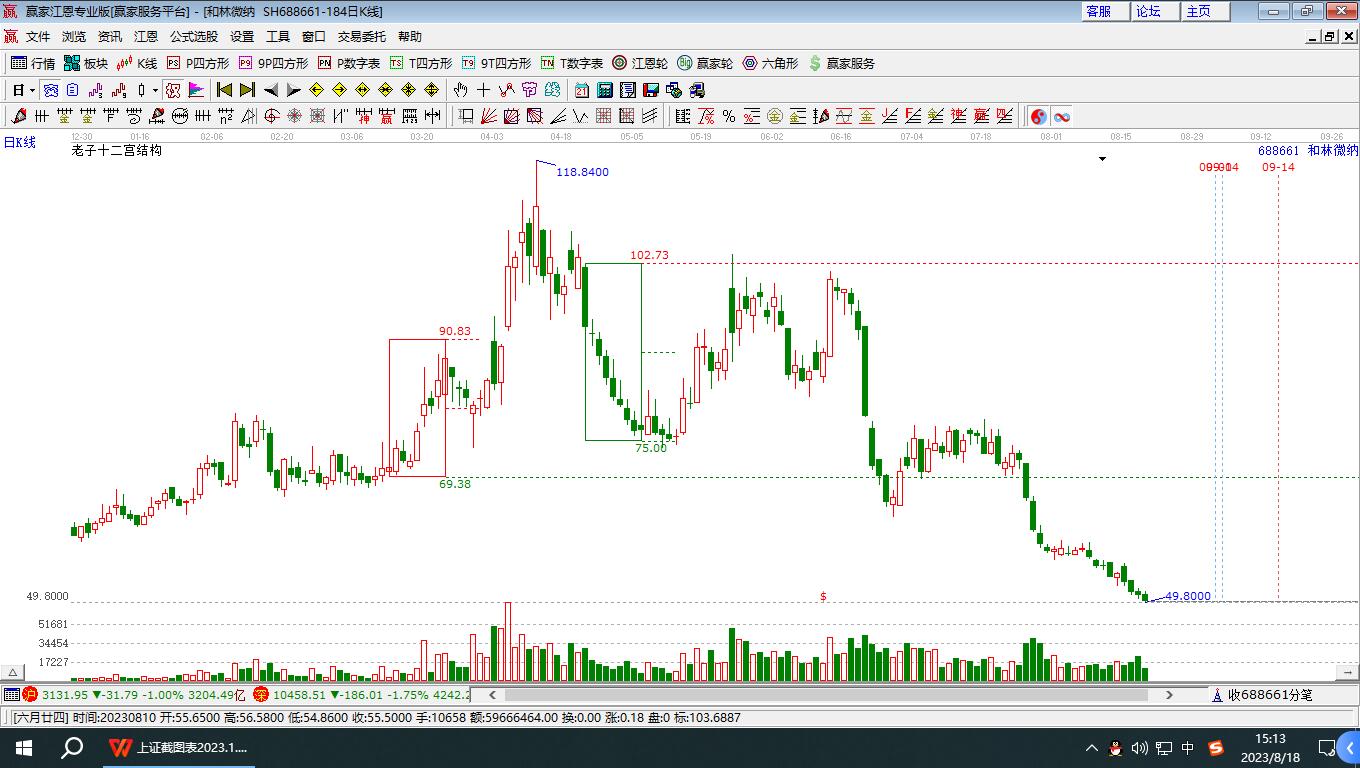Open the calendar icon showing 21
The width and height of the screenshot is (1360, 768).
[582, 90]
